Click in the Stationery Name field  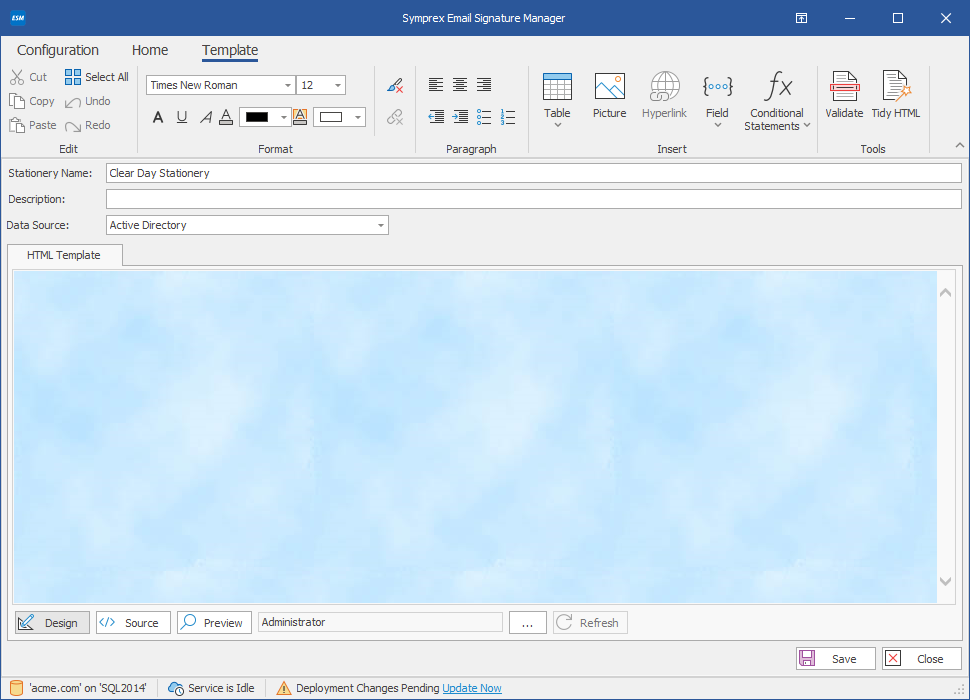click(x=534, y=173)
